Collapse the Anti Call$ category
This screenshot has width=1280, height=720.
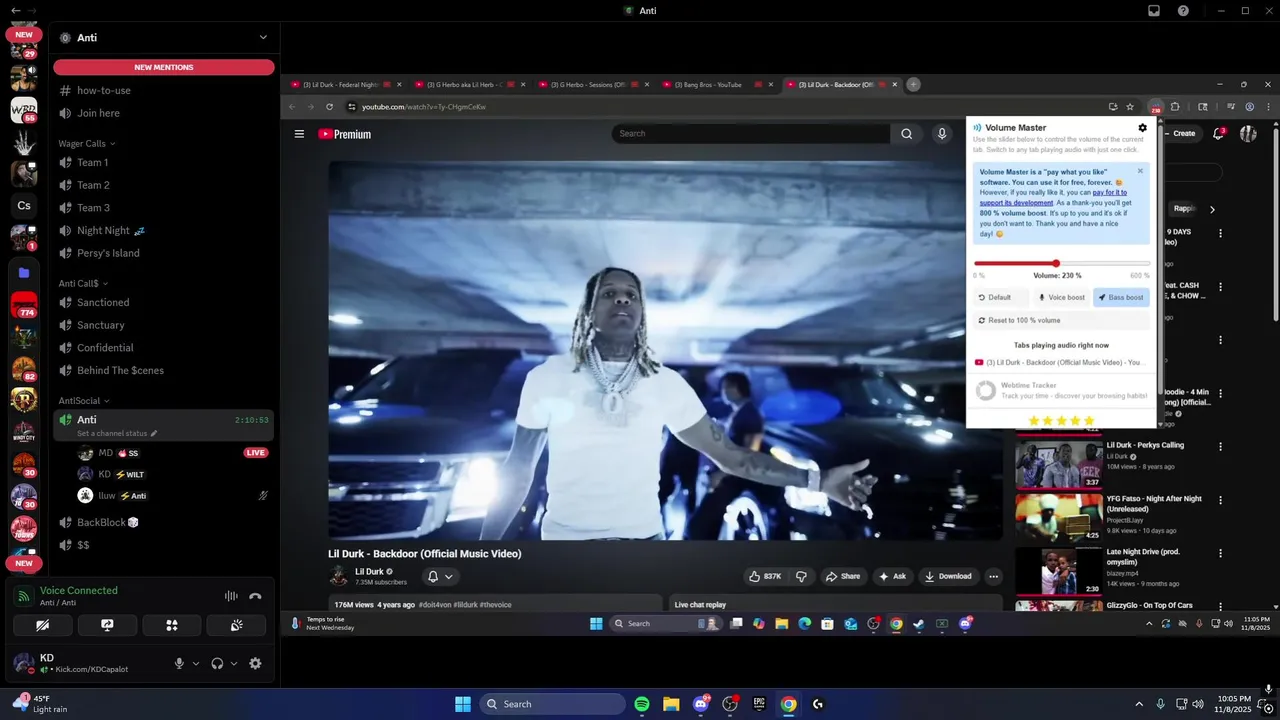pos(83,283)
